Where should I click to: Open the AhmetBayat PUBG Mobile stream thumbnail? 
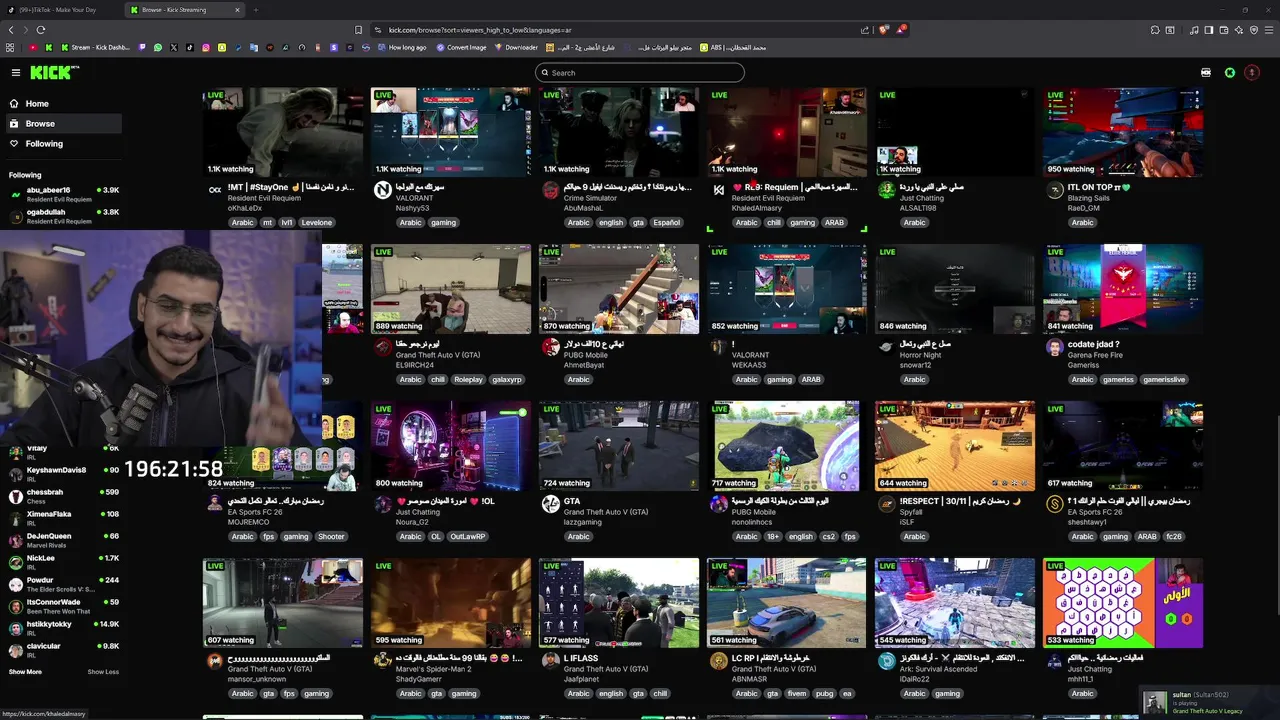coord(619,289)
